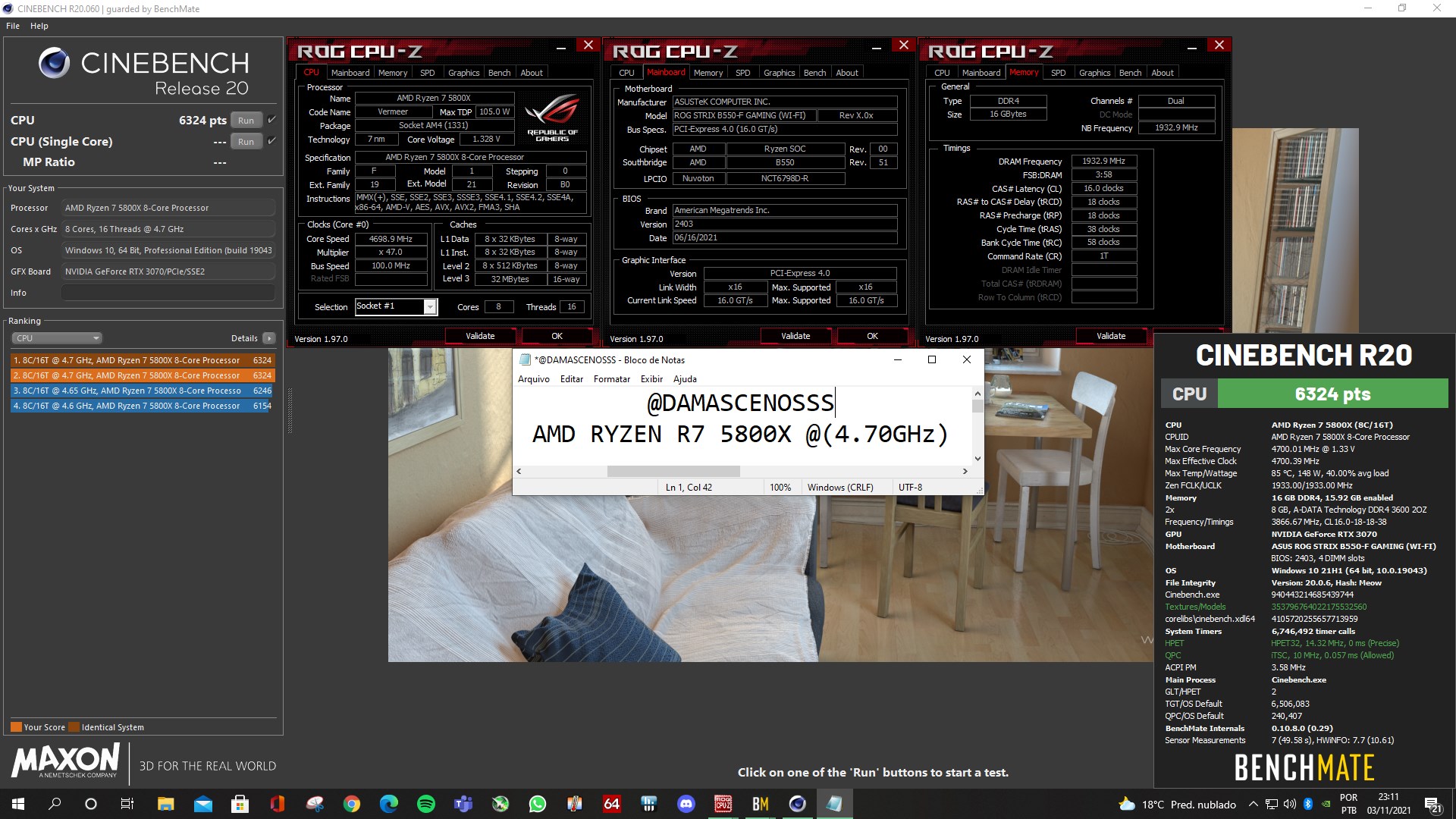Launch Office from taskbar

[277, 804]
